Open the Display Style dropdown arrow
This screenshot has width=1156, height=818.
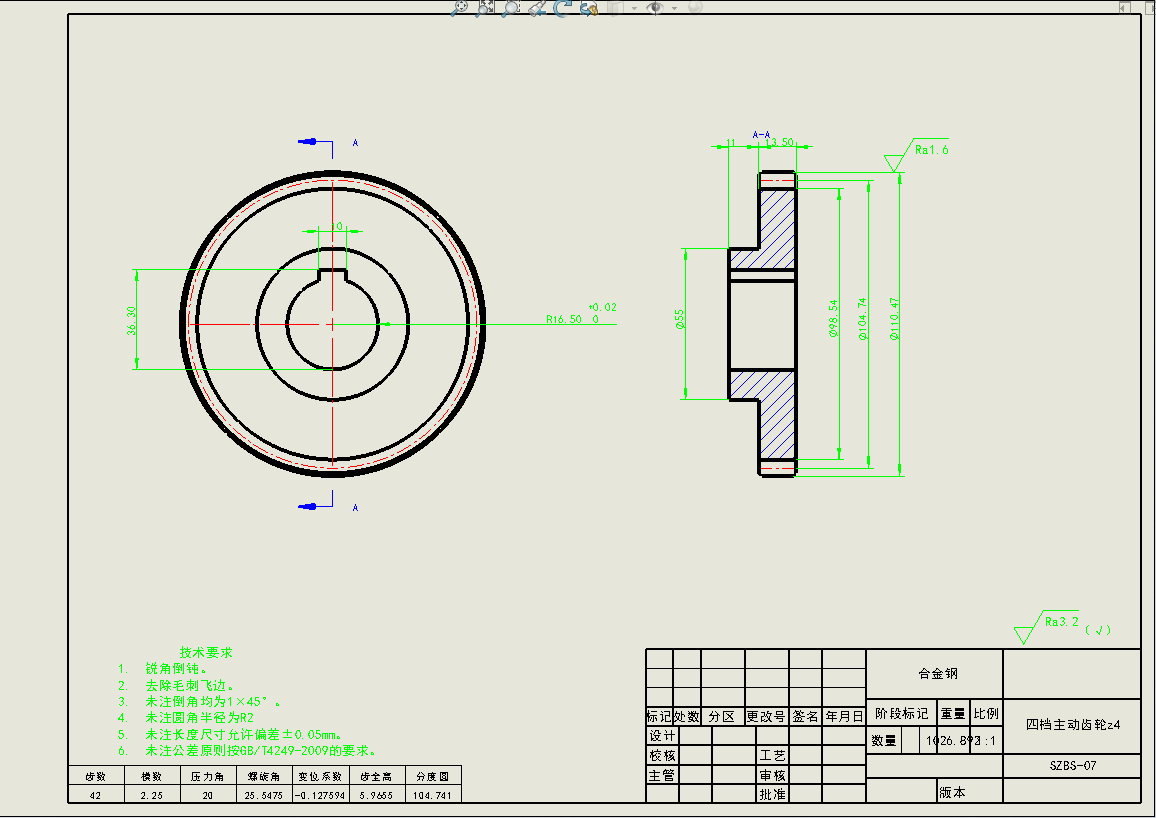633,8
